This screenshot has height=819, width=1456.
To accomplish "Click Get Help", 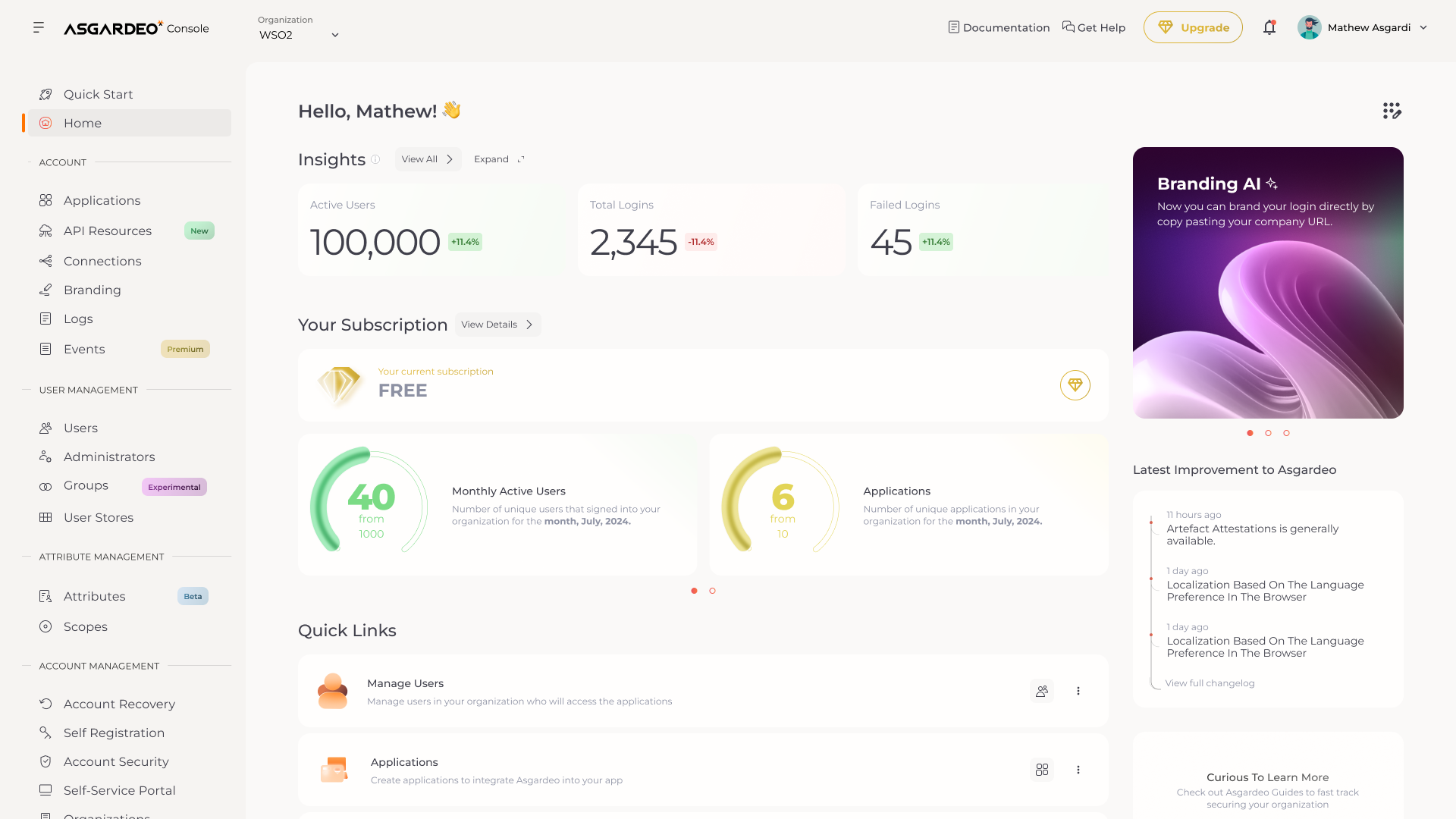I will [x=1094, y=28].
